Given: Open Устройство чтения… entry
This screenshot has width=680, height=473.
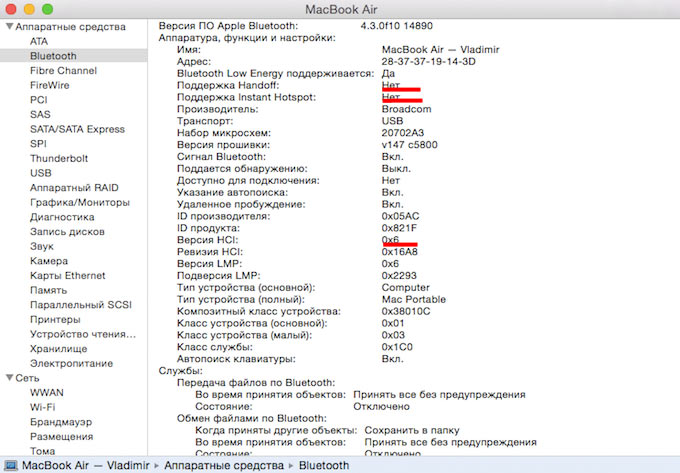Looking at the screenshot, I should click(x=83, y=334).
